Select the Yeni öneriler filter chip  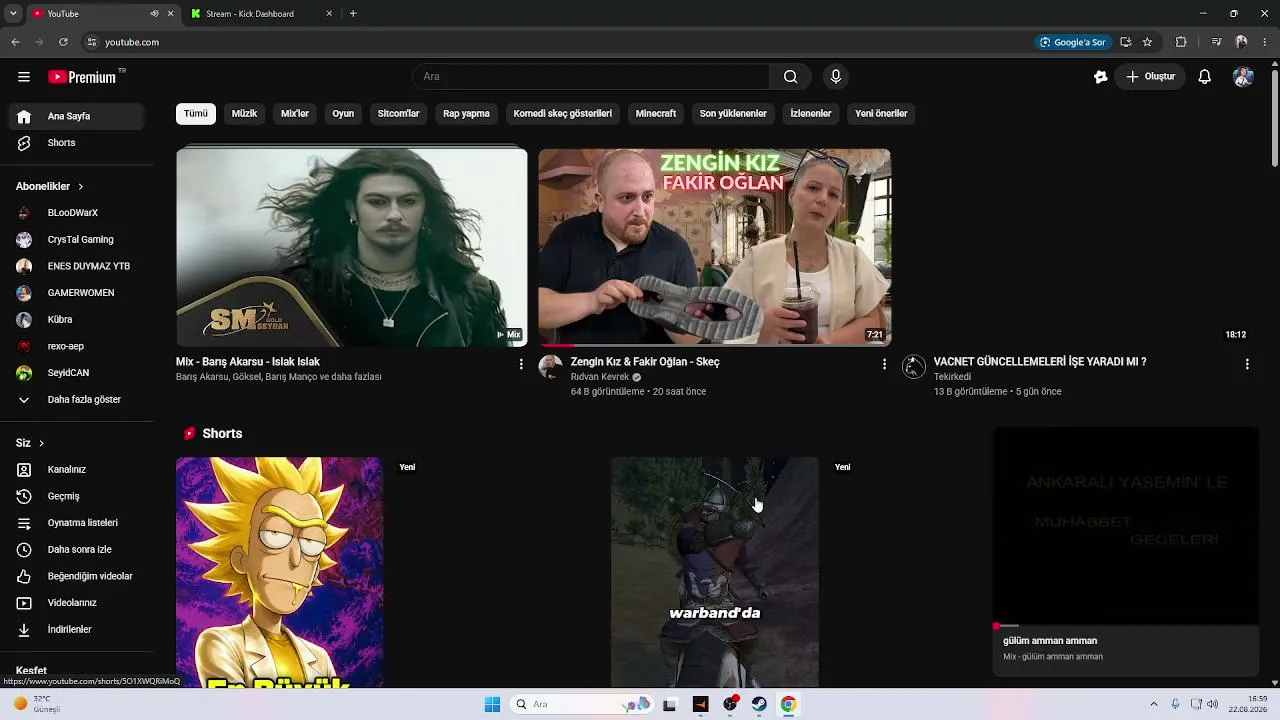point(881,114)
